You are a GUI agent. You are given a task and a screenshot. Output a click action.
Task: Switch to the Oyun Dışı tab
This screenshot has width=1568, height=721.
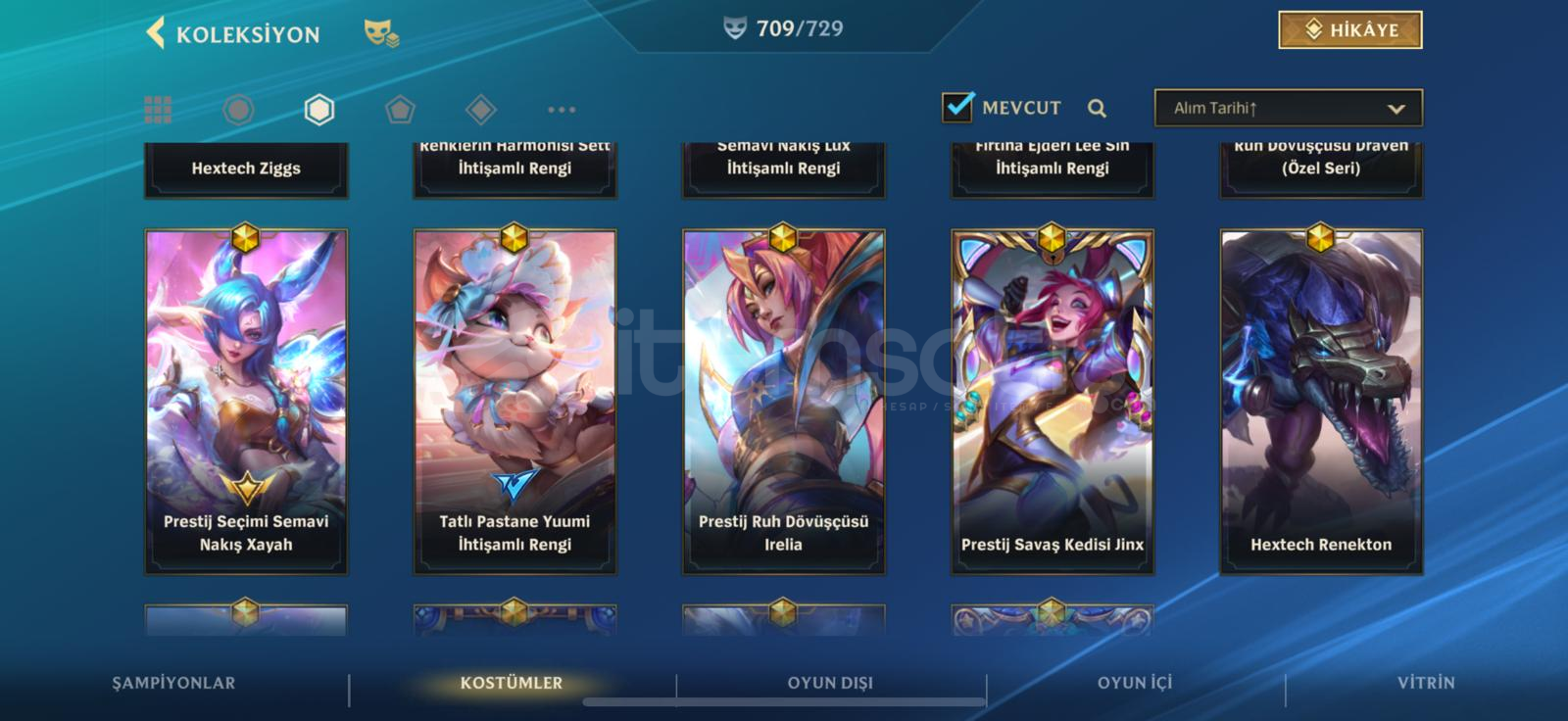pos(830,683)
